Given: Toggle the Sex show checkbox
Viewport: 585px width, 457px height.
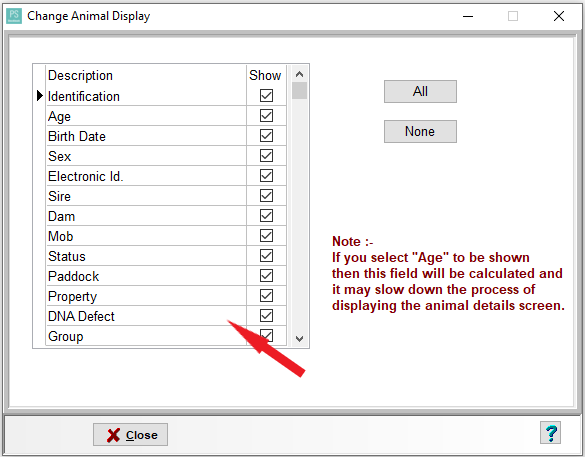Looking at the screenshot, I should tap(266, 156).
